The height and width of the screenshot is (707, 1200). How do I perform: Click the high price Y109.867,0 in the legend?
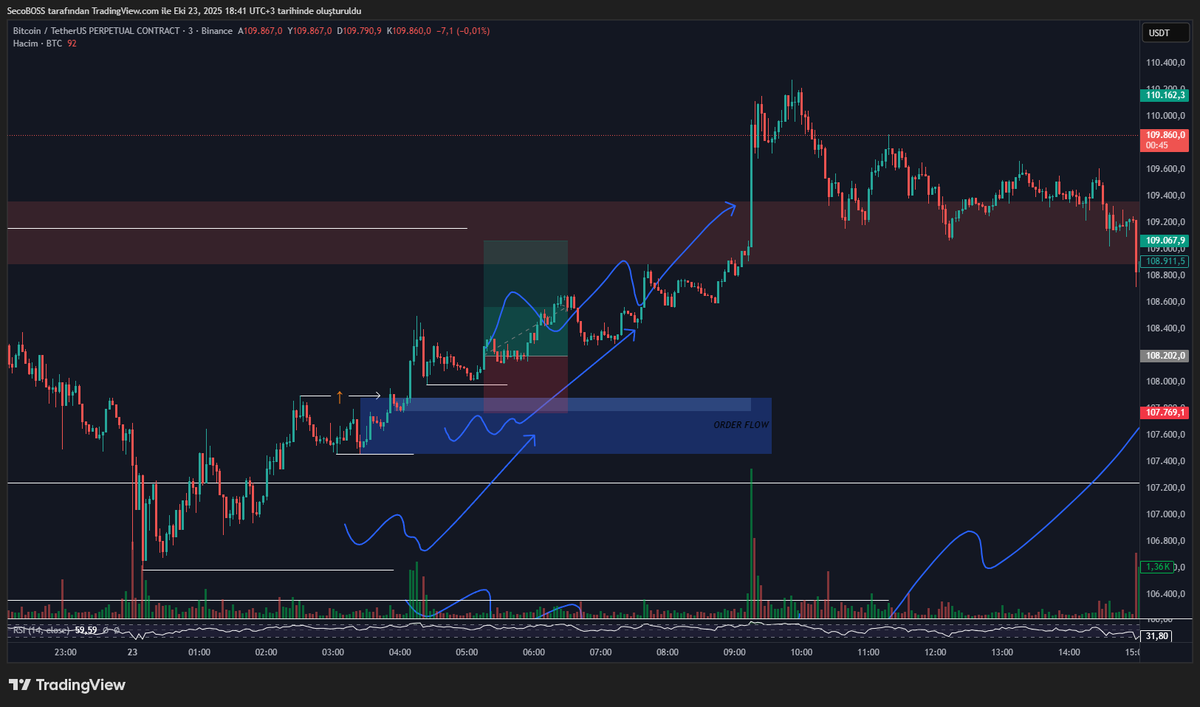310,31
